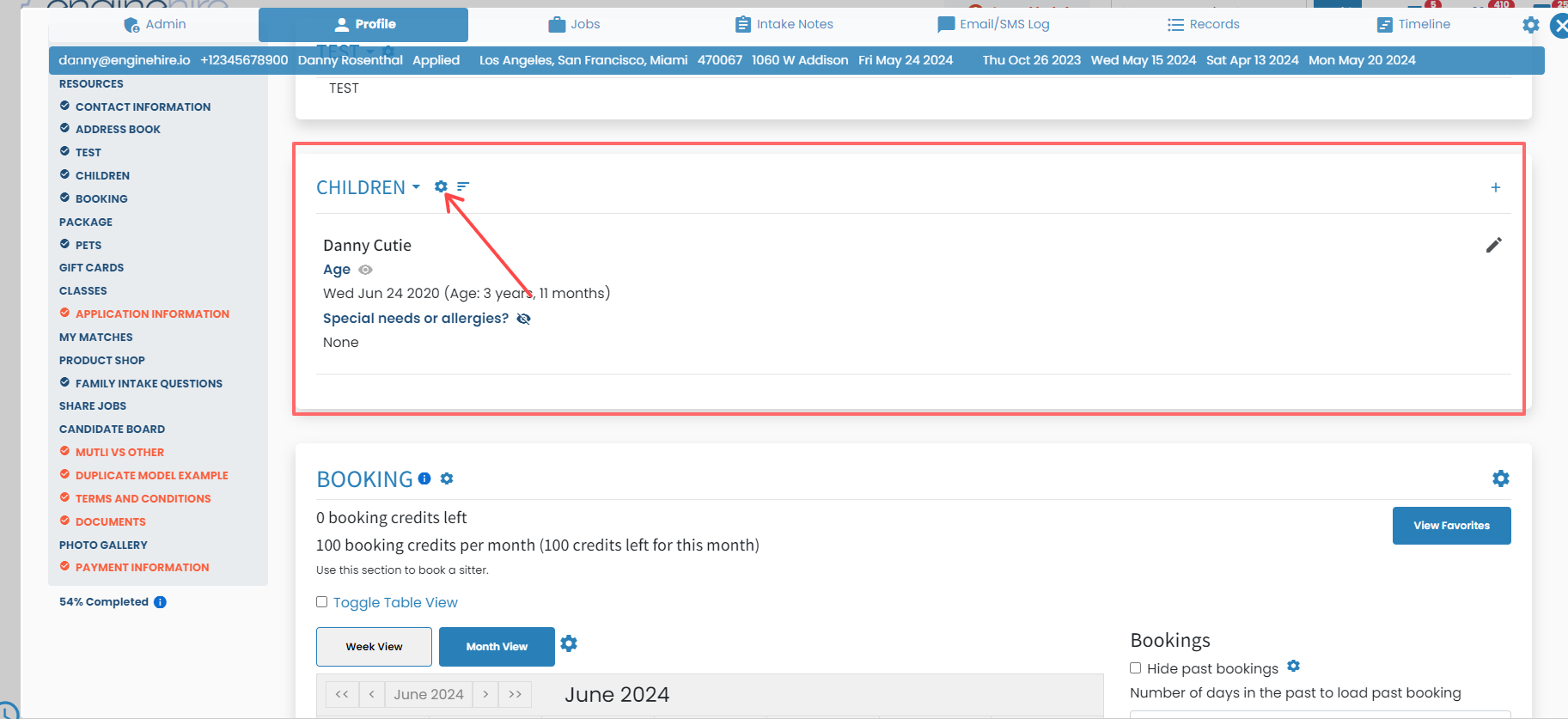
Task: Click the sort icon beside Children heading
Action: 463,186
